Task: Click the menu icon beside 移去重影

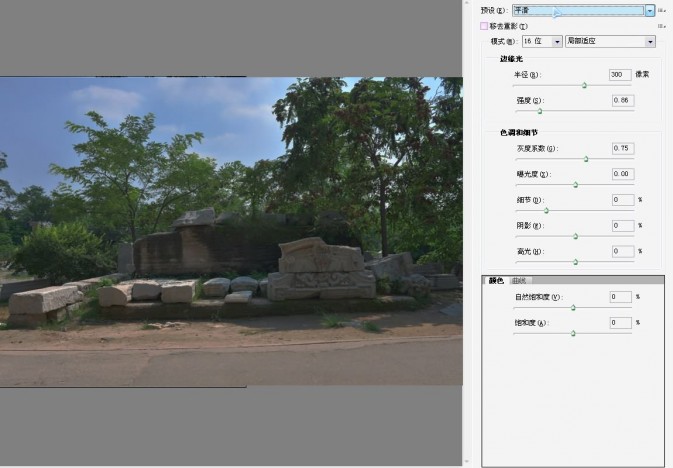Action: click(661, 26)
